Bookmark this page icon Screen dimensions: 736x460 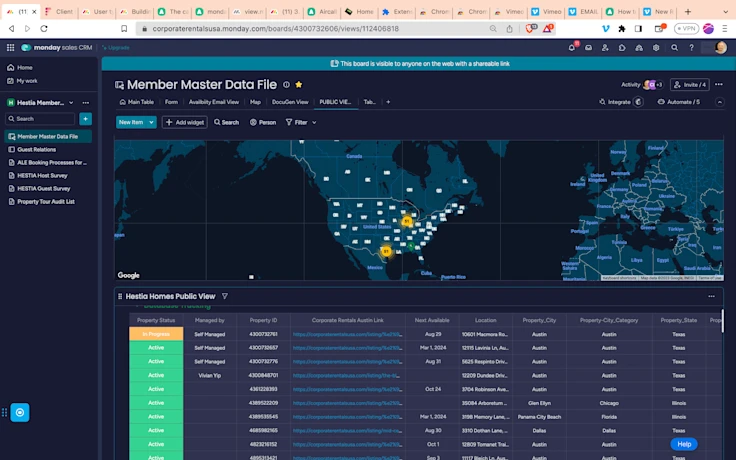124,29
